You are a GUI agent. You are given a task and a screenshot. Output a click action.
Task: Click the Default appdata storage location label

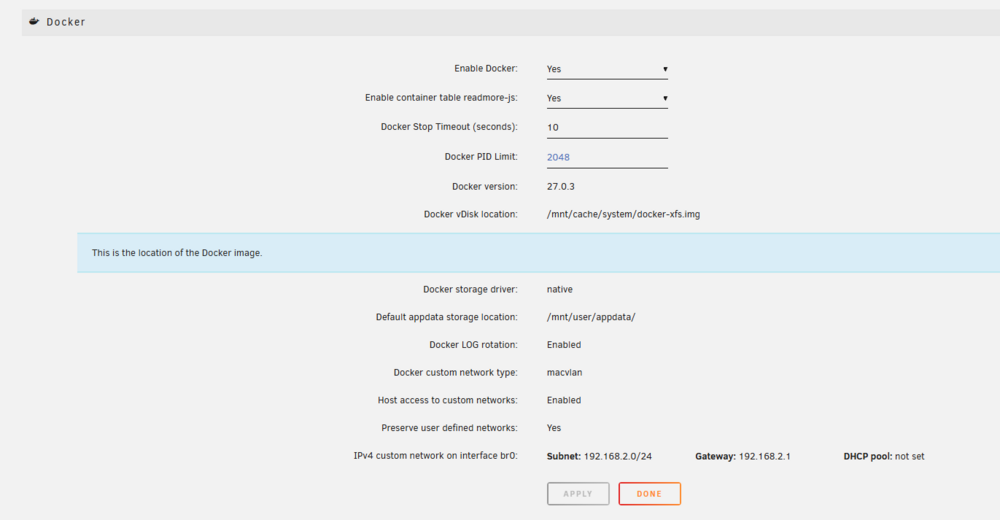click(446, 317)
